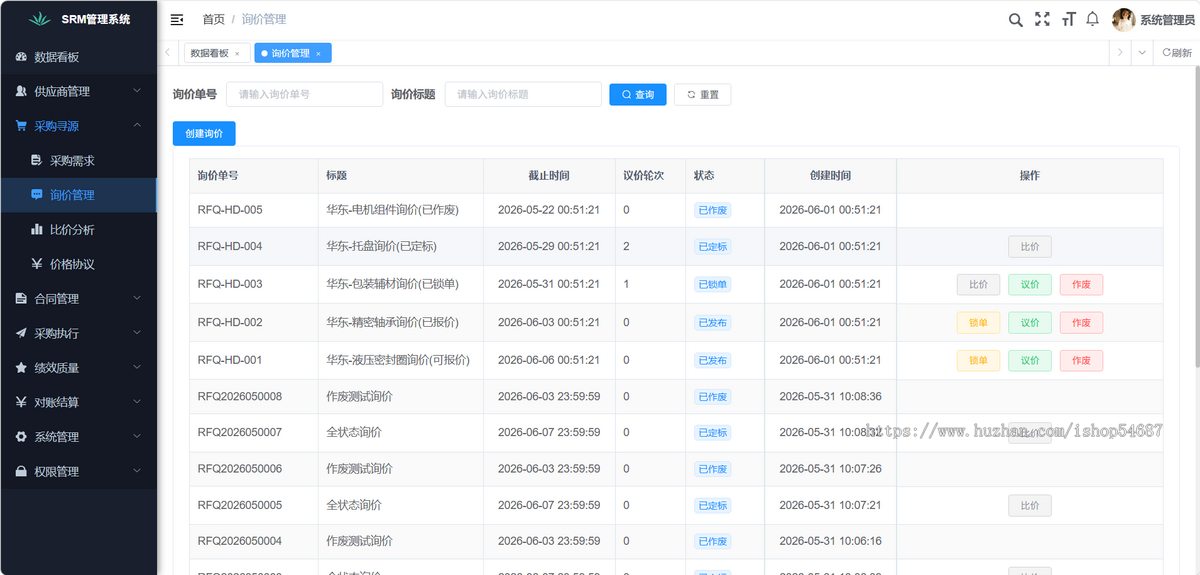Image resolution: width=1200 pixels, height=575 pixels.
Task: Click 比价 for RFQ-HD-003
Action: click(x=978, y=284)
